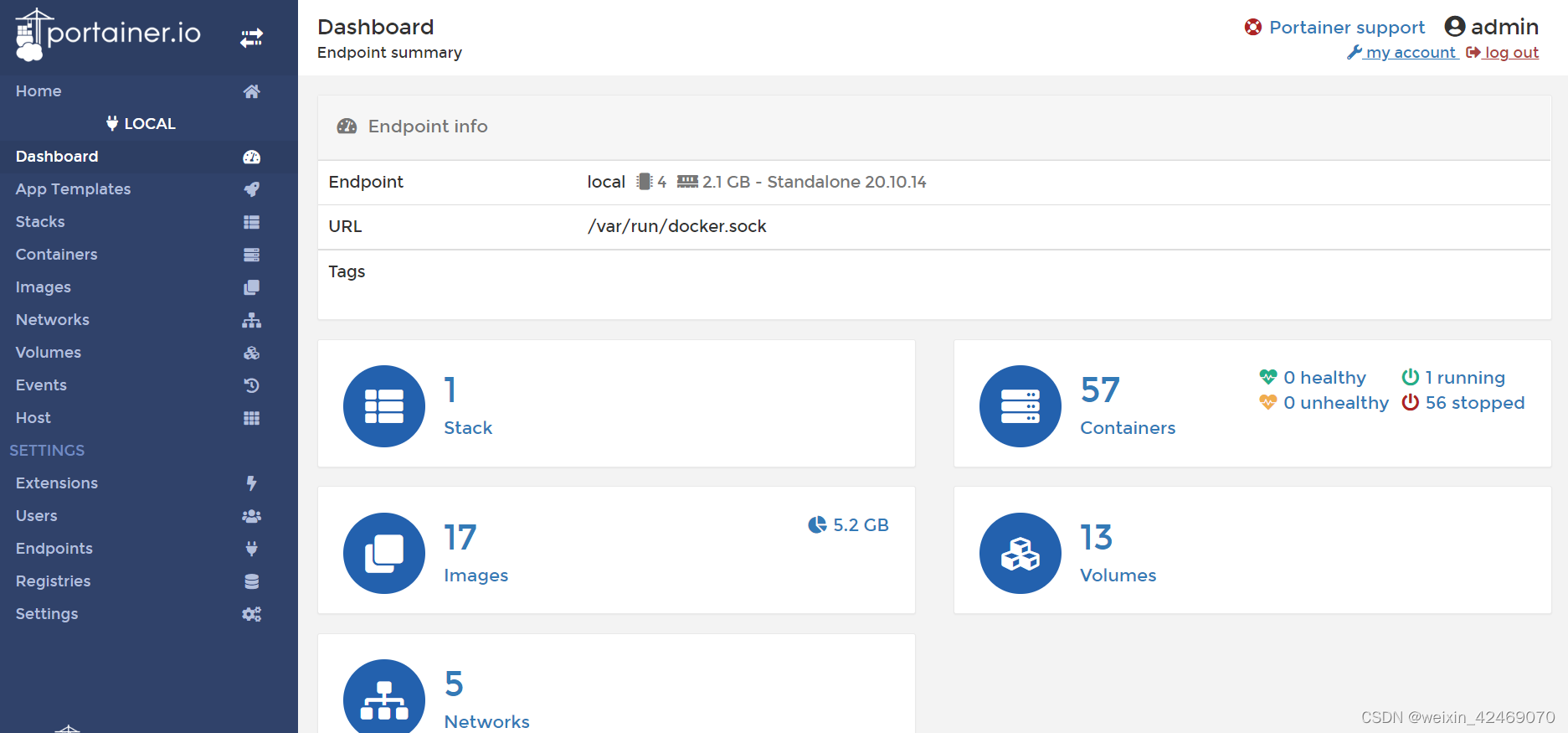This screenshot has width=1568, height=733.
Task: Click the Networks sitemap icon in sidebar
Action: pyautogui.click(x=251, y=320)
